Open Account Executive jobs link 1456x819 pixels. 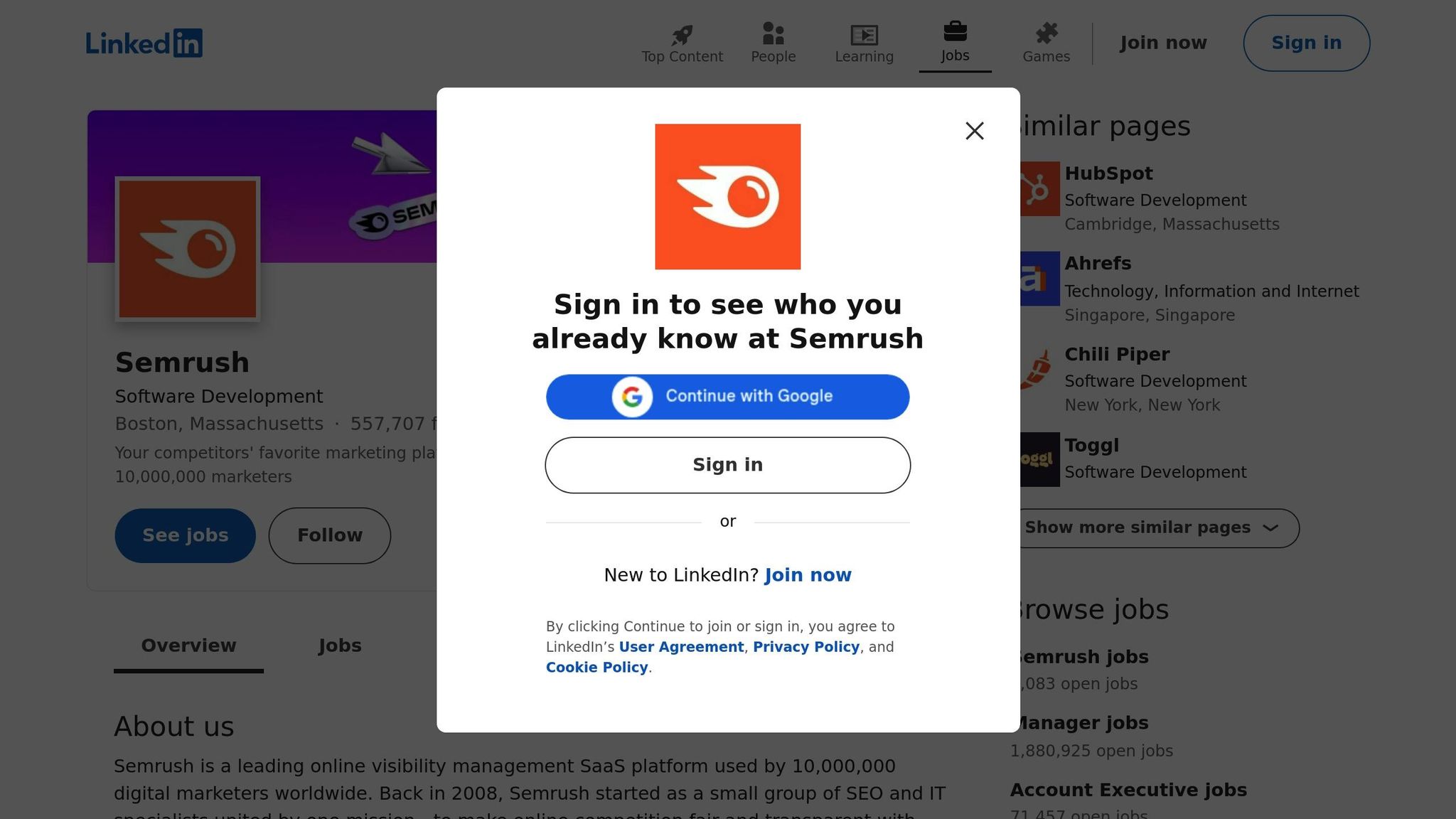click(x=1128, y=790)
